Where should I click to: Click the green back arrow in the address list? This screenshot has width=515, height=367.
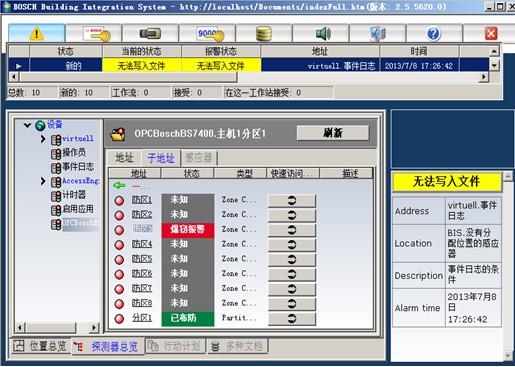(119, 185)
